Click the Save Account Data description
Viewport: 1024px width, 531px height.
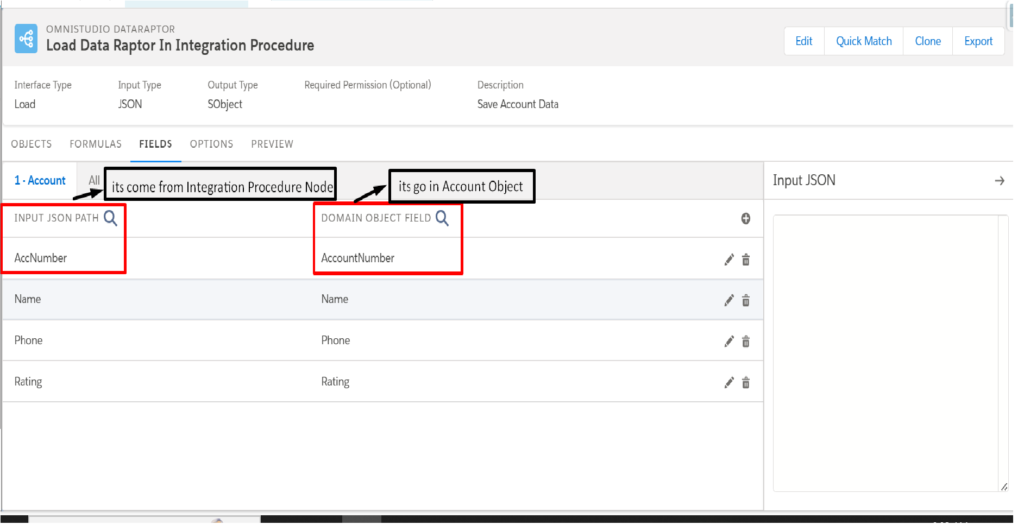[x=518, y=104]
